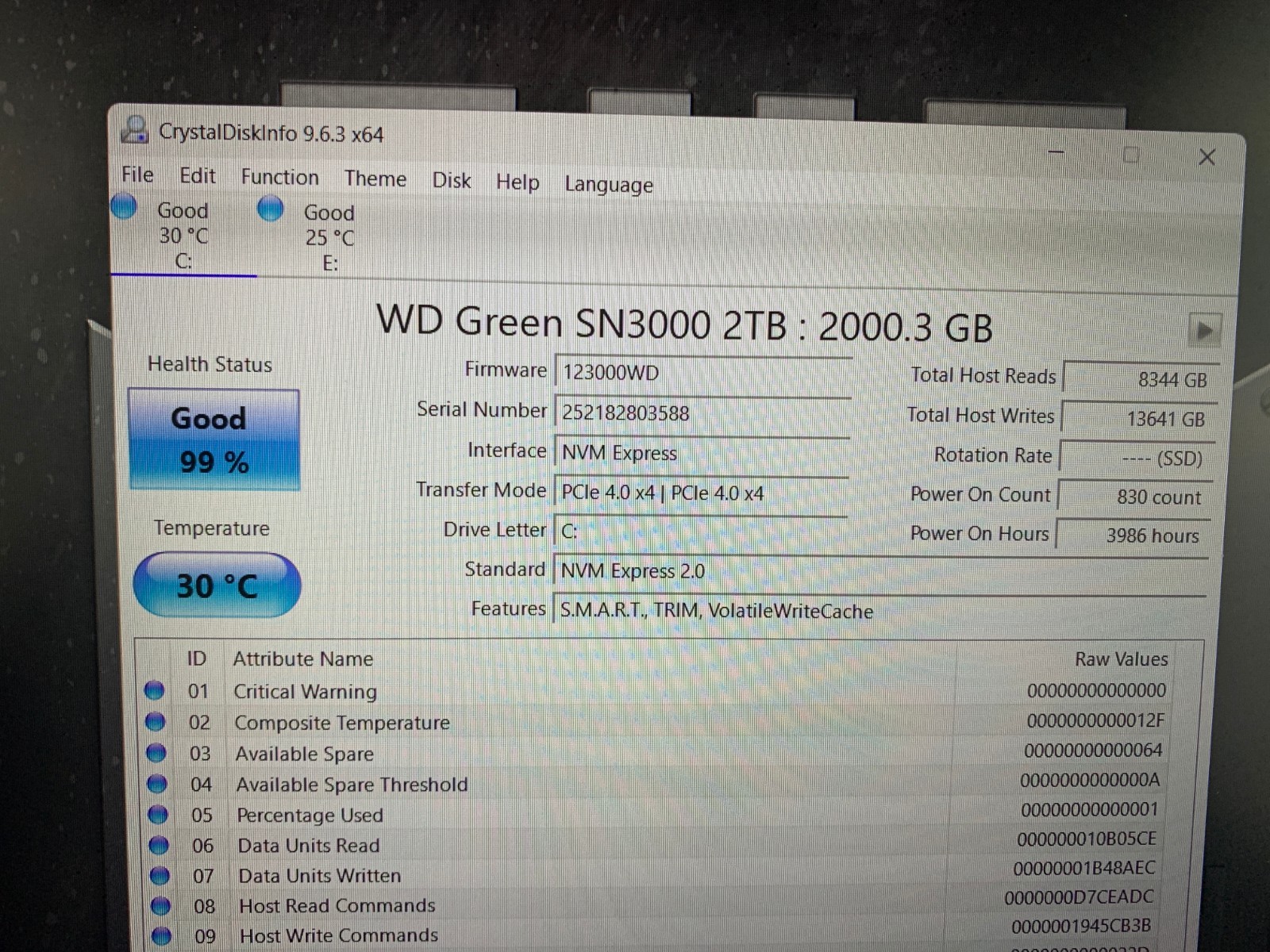The height and width of the screenshot is (952, 1270).
Task: Click the Interface field NVM Express
Action: (x=702, y=453)
